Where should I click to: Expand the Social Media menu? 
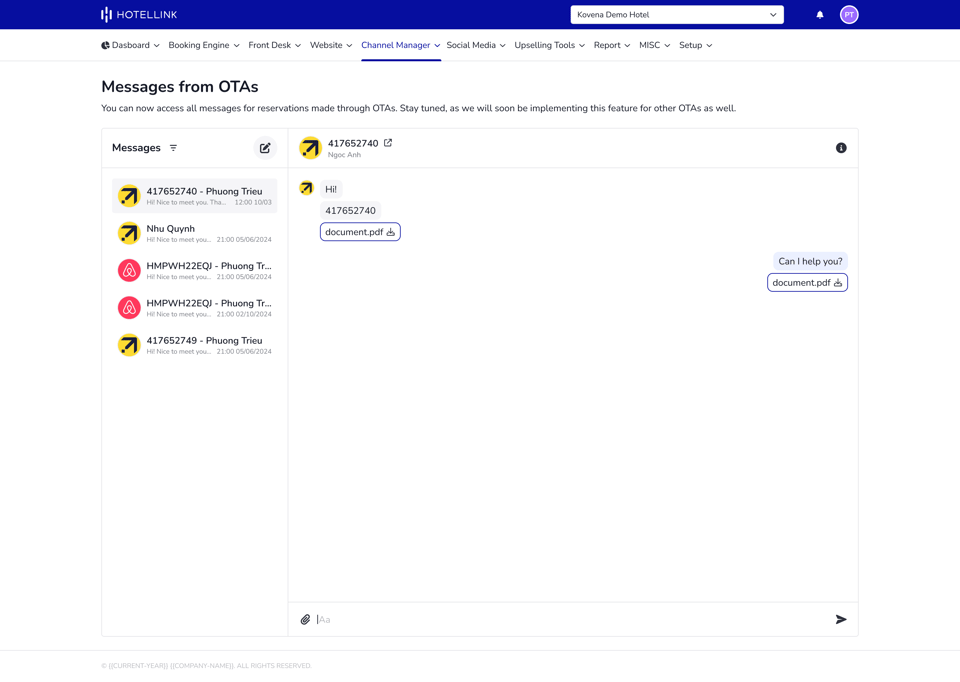[476, 45]
